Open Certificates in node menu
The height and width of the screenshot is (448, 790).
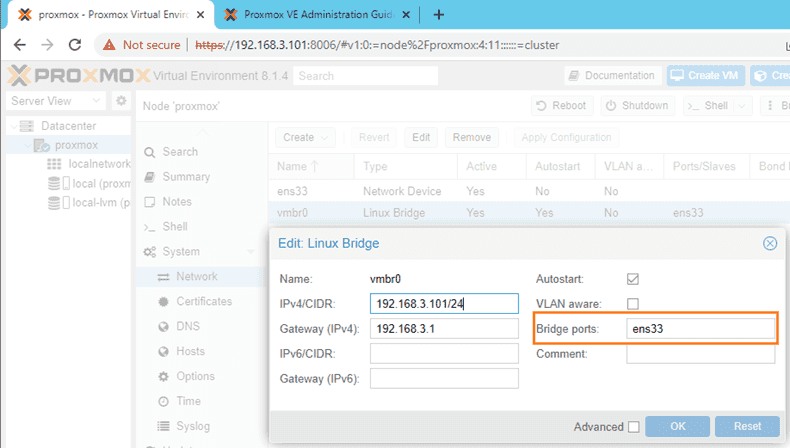click(200, 301)
